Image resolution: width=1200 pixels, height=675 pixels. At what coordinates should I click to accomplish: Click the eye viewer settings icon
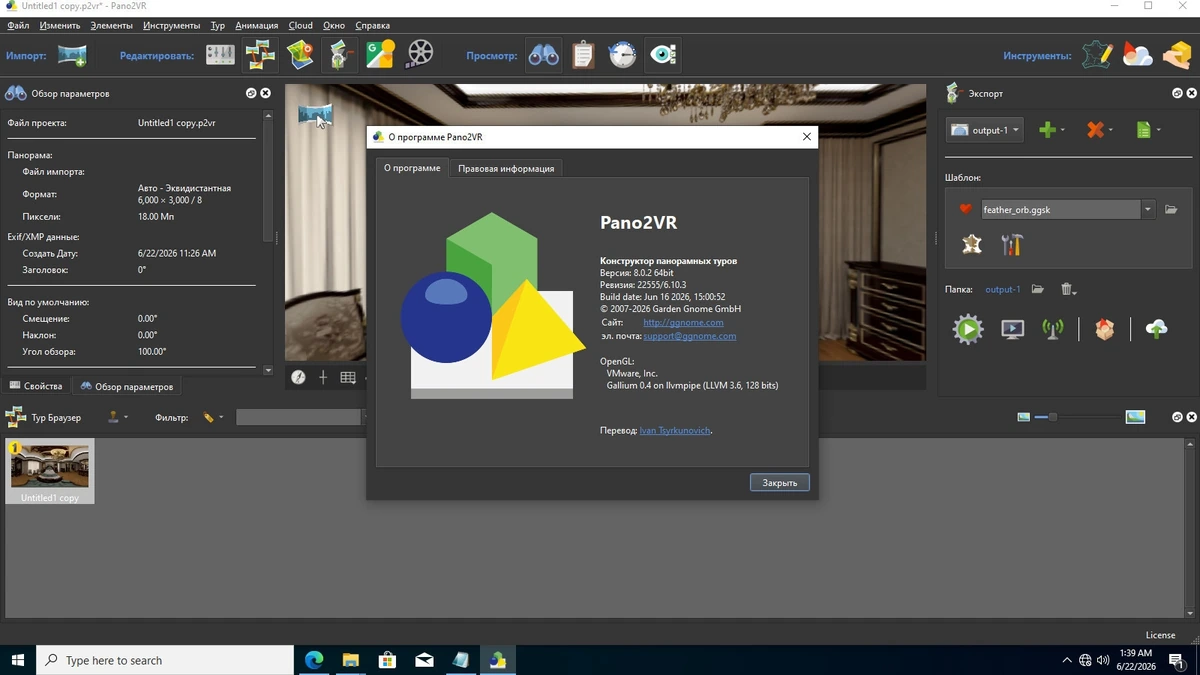[x=662, y=55]
